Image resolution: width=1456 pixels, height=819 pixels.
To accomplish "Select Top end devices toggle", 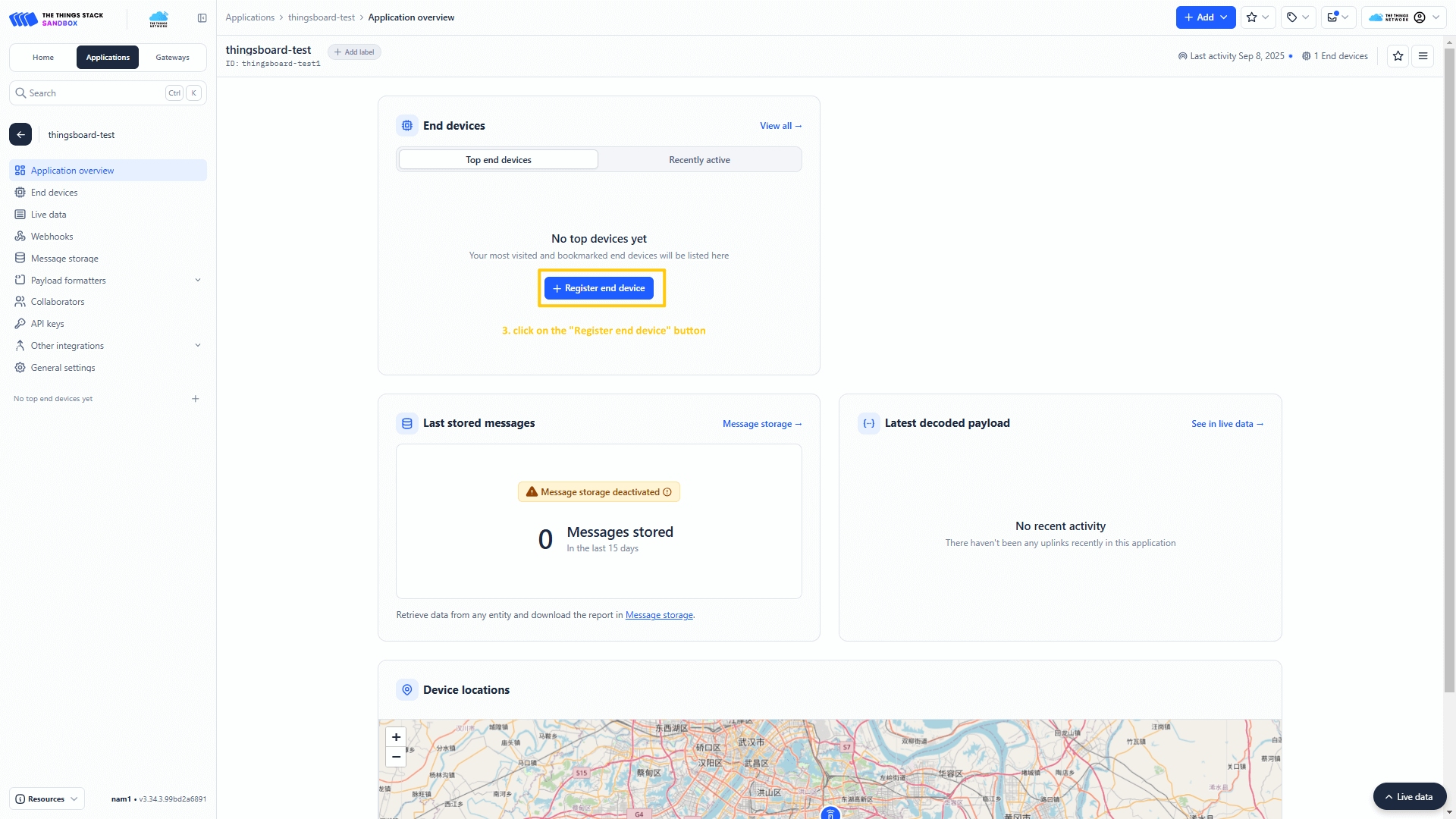I will click(498, 160).
